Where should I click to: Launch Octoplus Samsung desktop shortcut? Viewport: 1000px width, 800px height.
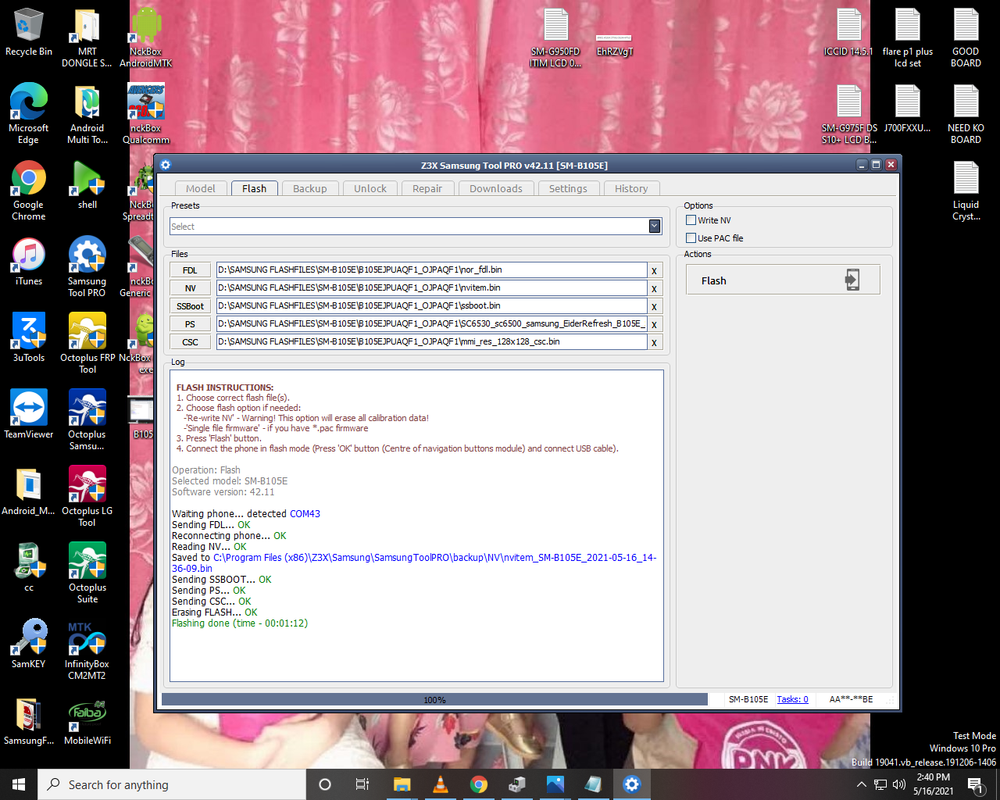[87, 420]
